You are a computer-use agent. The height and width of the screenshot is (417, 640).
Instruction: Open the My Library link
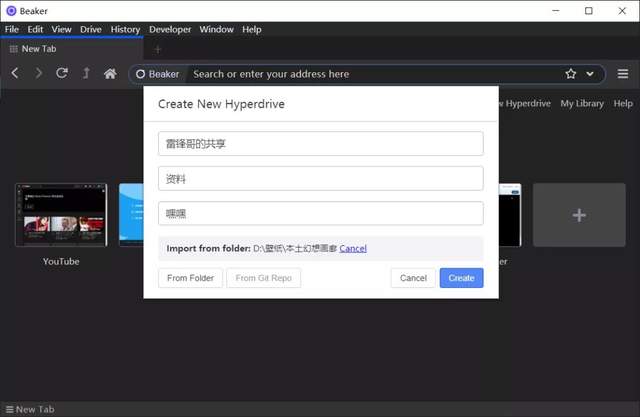pos(581,103)
